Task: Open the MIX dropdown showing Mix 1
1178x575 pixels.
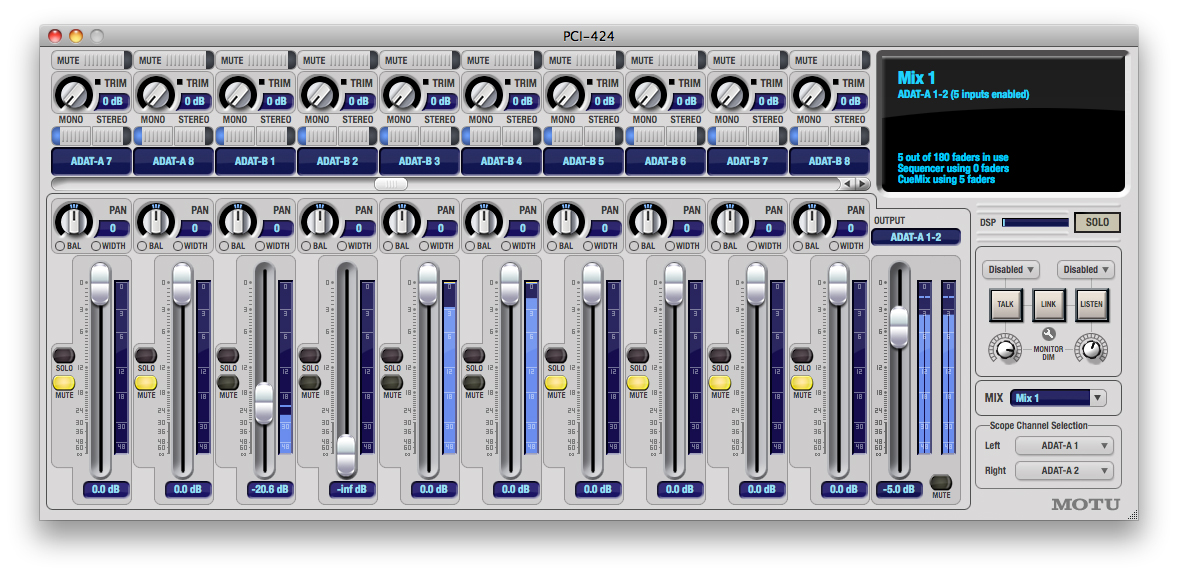Action: click(x=1058, y=398)
